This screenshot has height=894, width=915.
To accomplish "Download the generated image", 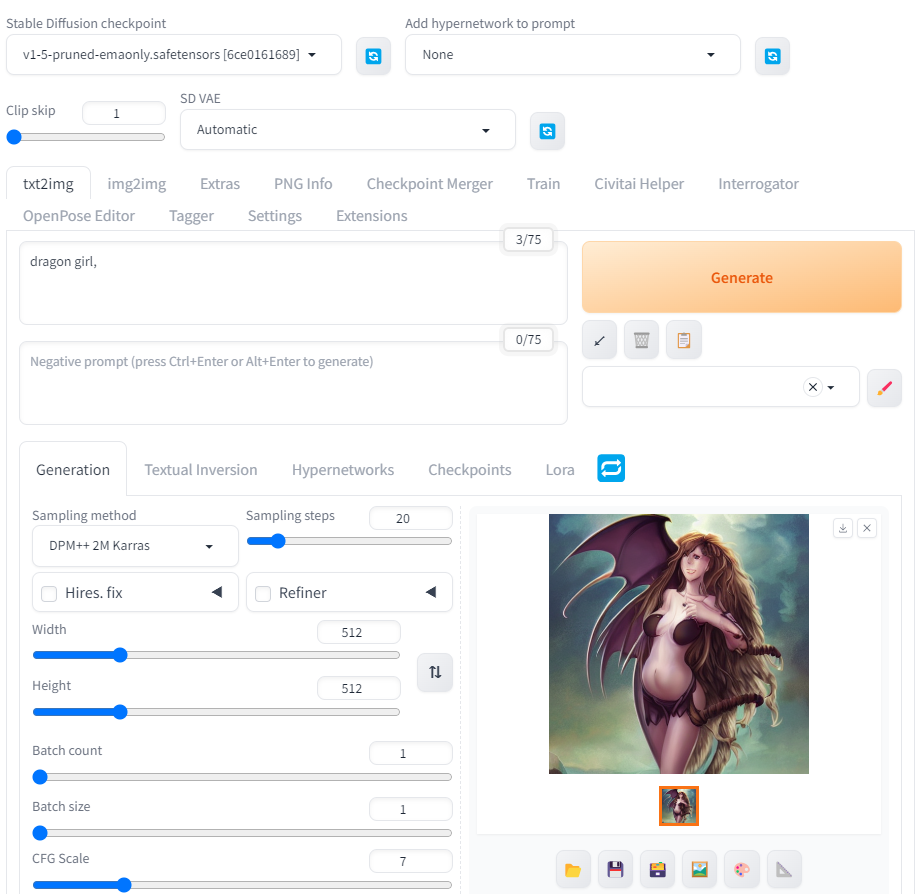I will point(843,528).
